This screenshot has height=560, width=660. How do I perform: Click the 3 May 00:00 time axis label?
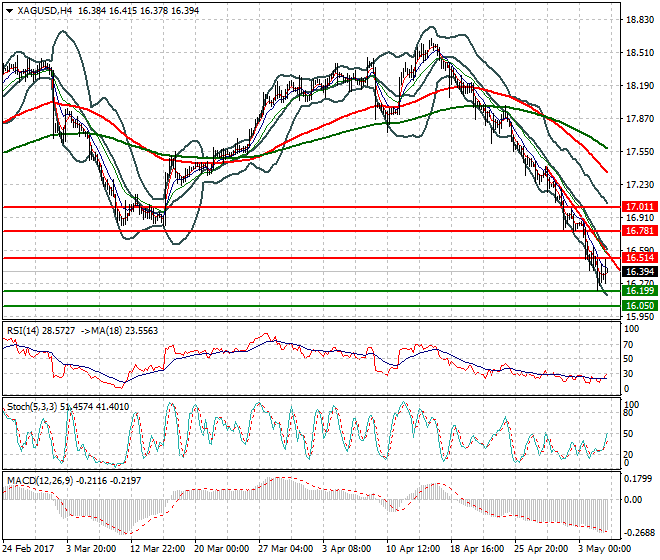click(604, 549)
